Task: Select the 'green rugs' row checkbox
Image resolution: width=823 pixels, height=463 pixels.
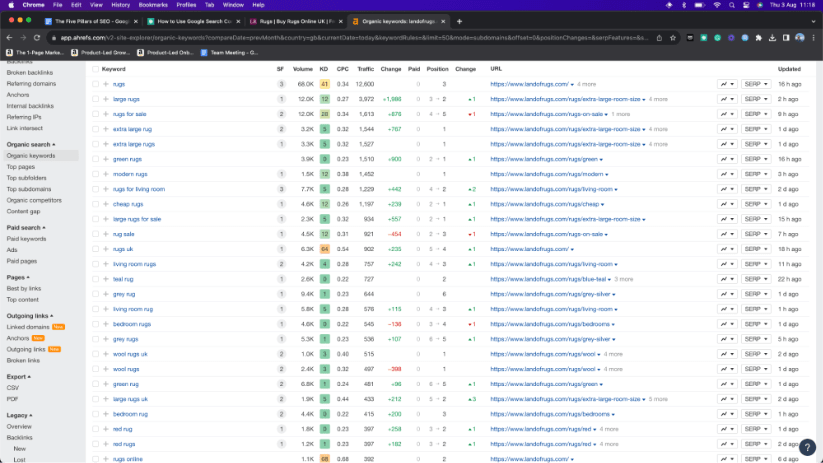Action: pyautogui.click(x=96, y=159)
